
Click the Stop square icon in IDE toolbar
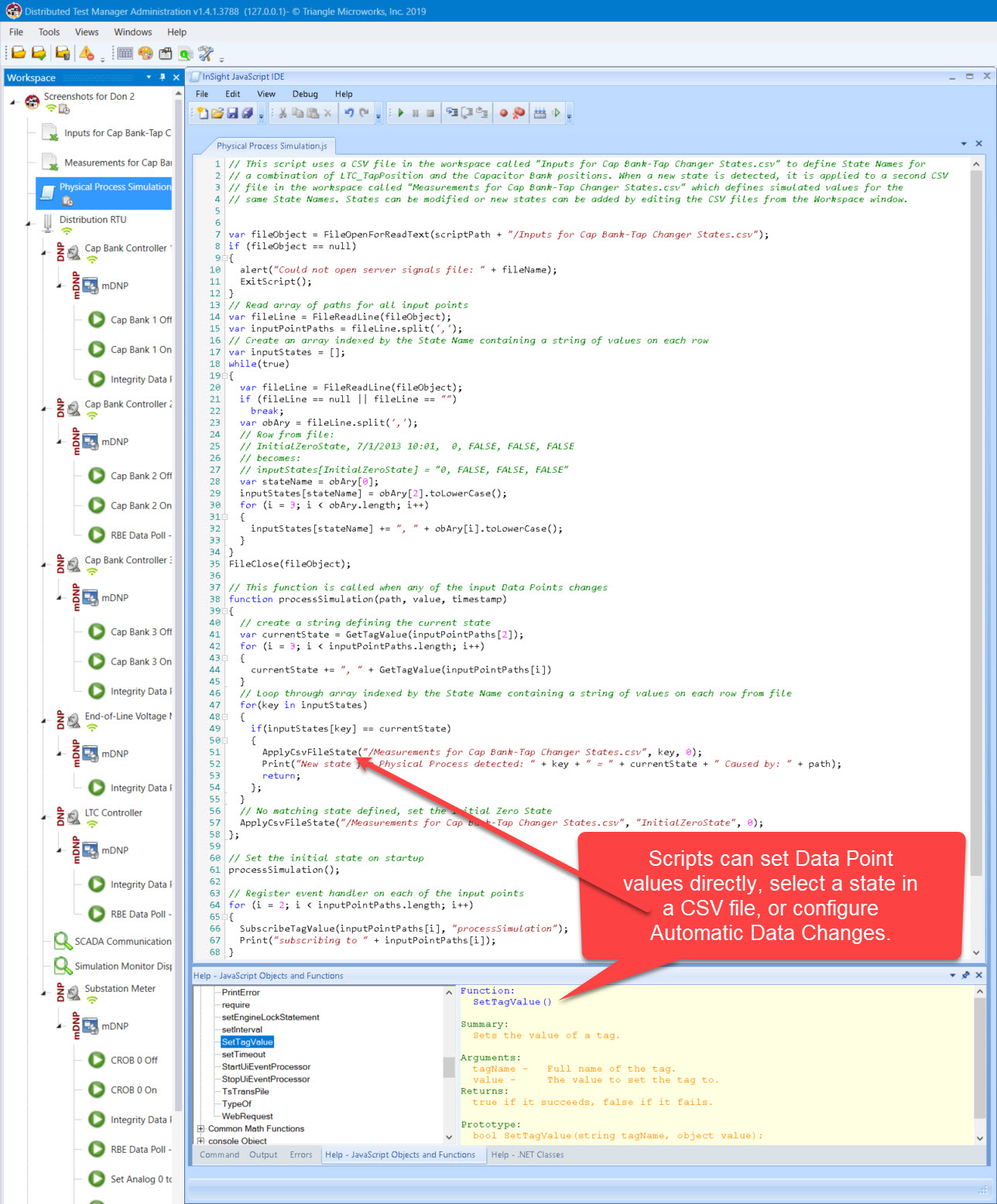pos(430,113)
